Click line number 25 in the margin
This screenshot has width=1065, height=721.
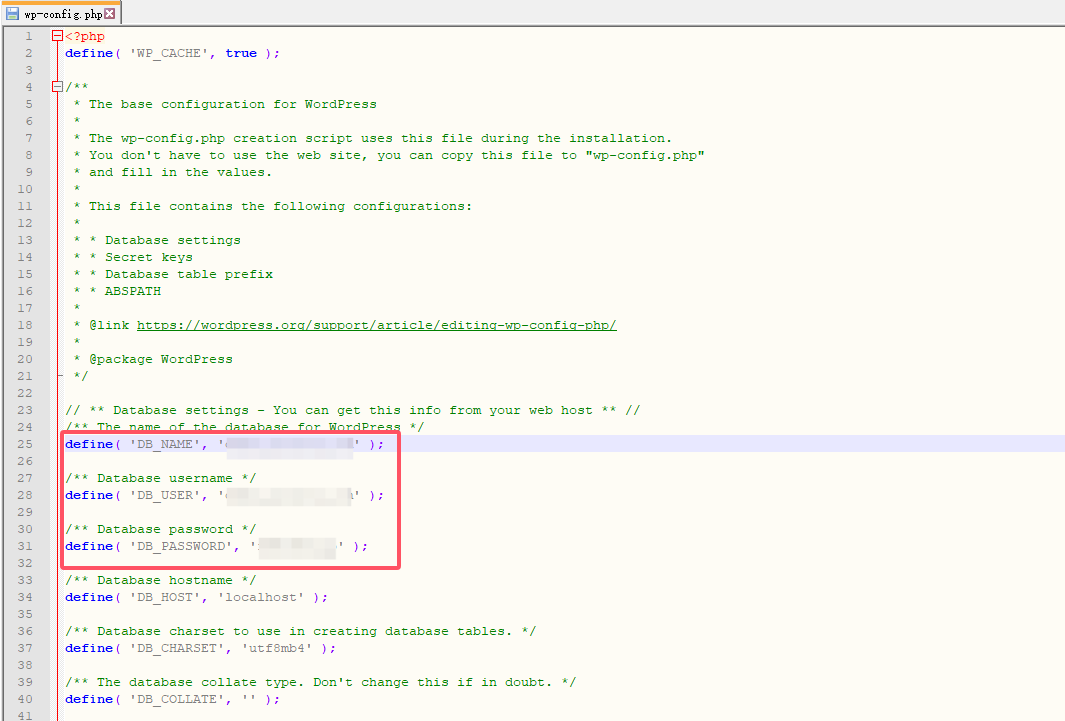(25, 444)
